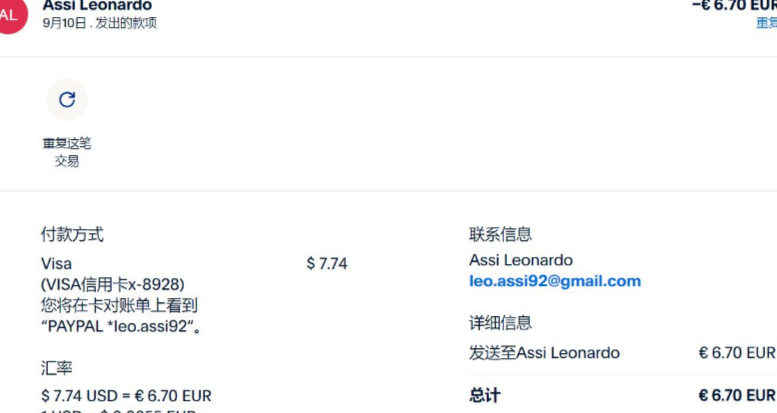Click the Assi Leonardo header name
The image size is (777, 413).
point(97,6)
